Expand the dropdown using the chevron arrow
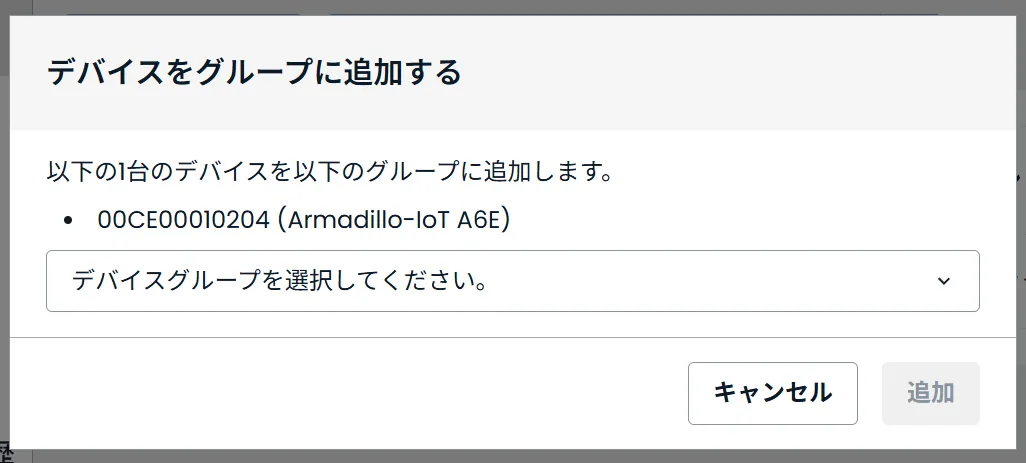The width and height of the screenshot is (1026, 463). click(x=943, y=281)
